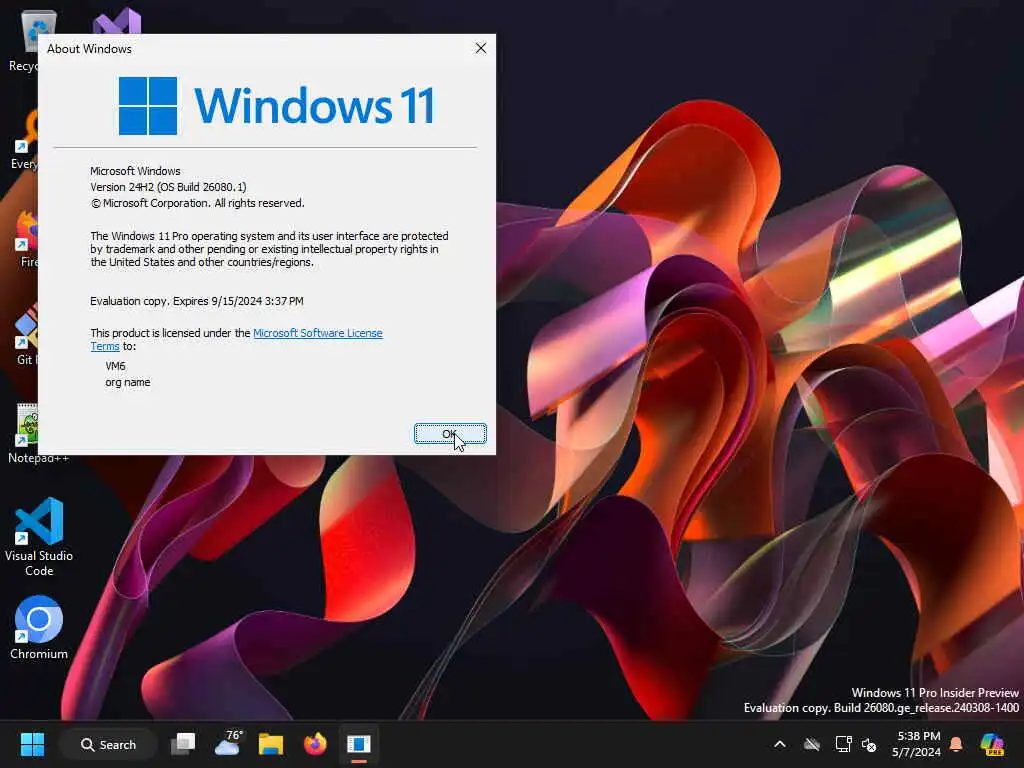Click the 'Microsoft Windows' text line
1024x768 pixels.
click(135, 171)
